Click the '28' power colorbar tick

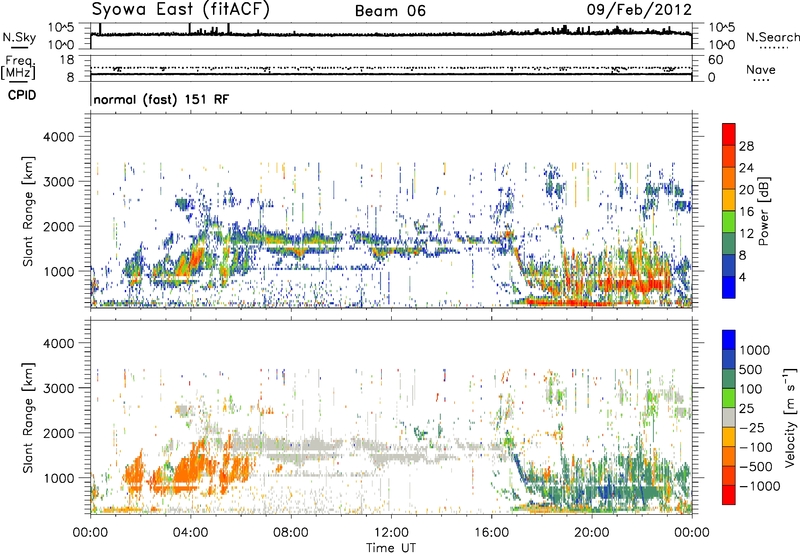coord(746,146)
